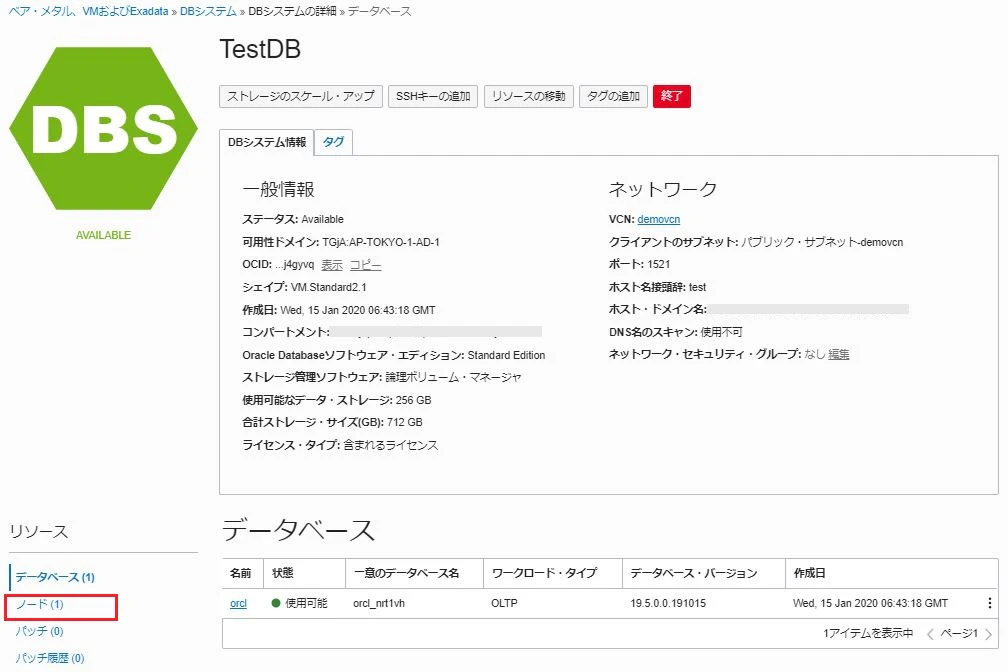
Task: Open the DBシステム breadcrumb link
Action: [x=208, y=11]
